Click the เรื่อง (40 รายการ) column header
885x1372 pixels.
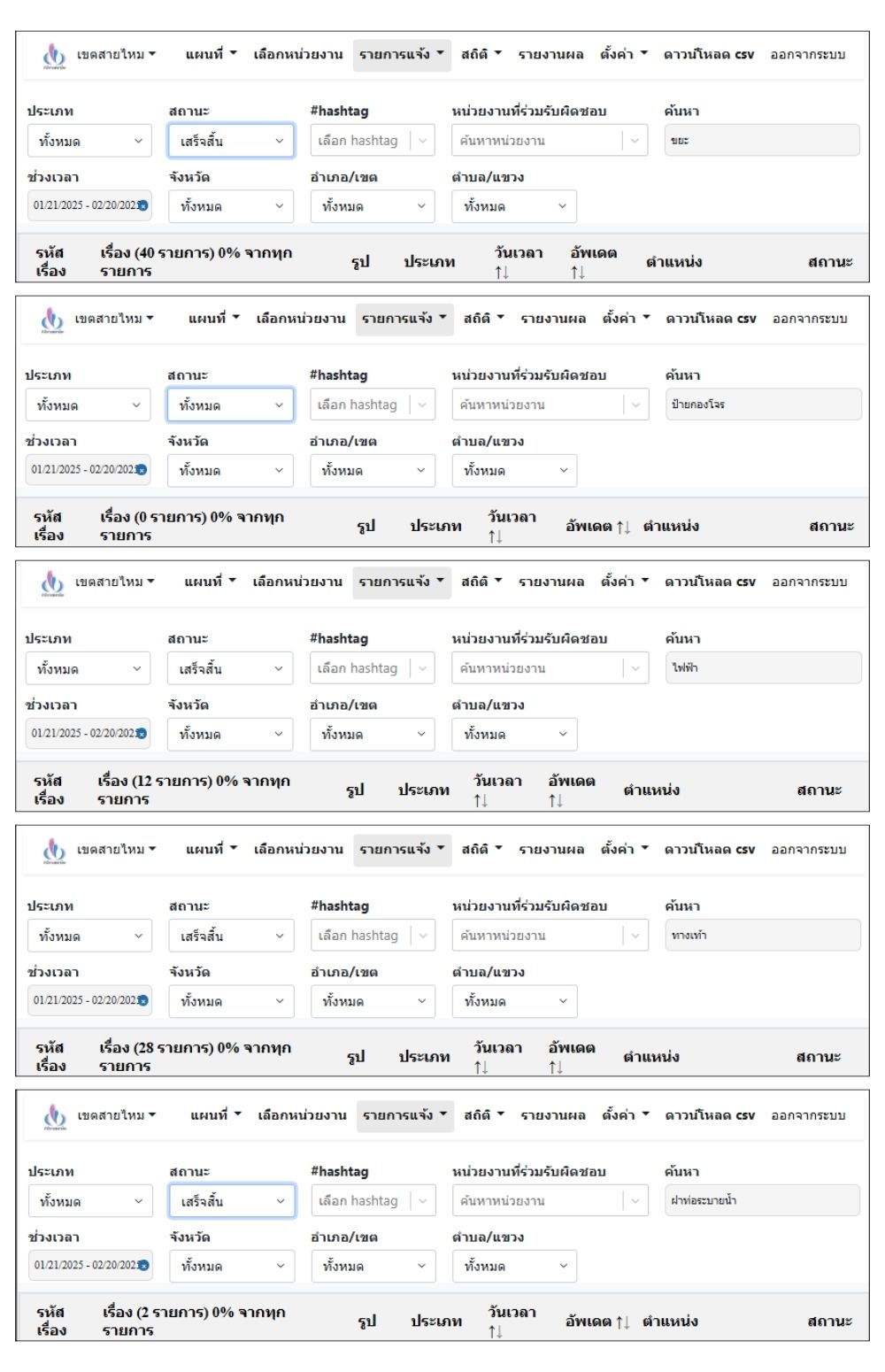[196, 262]
